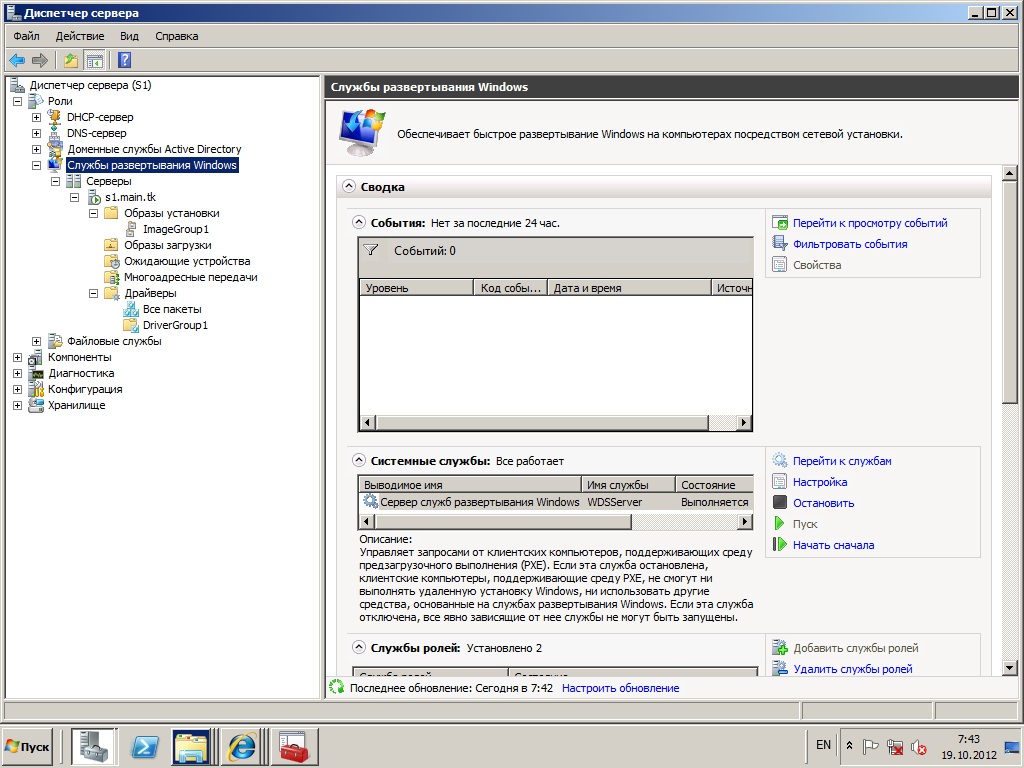
Task: Open the Настройка link for services
Action: (820, 482)
